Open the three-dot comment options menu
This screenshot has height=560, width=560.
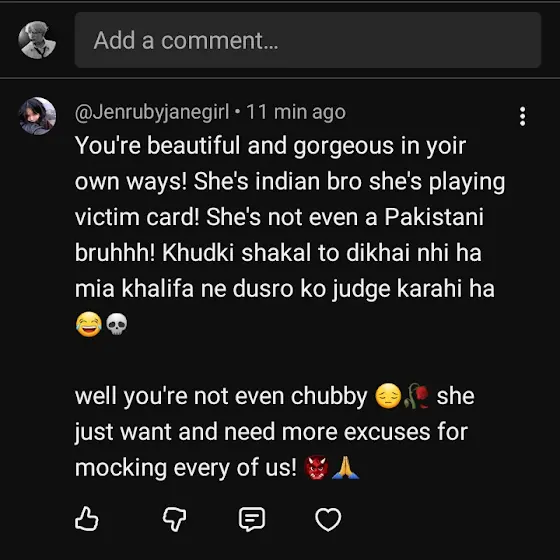tap(522, 116)
